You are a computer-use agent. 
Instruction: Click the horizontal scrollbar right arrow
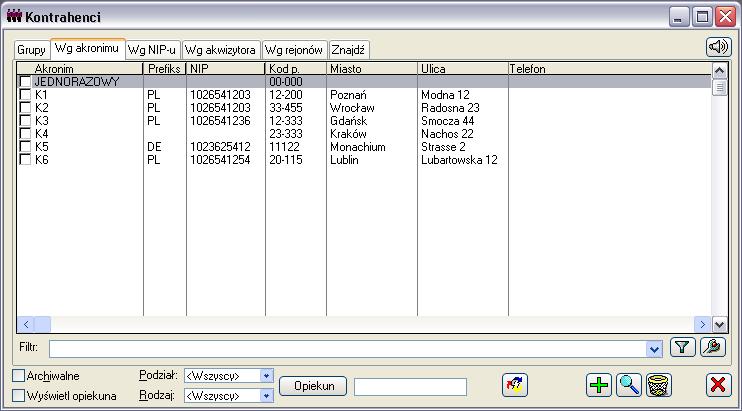[x=703, y=324]
